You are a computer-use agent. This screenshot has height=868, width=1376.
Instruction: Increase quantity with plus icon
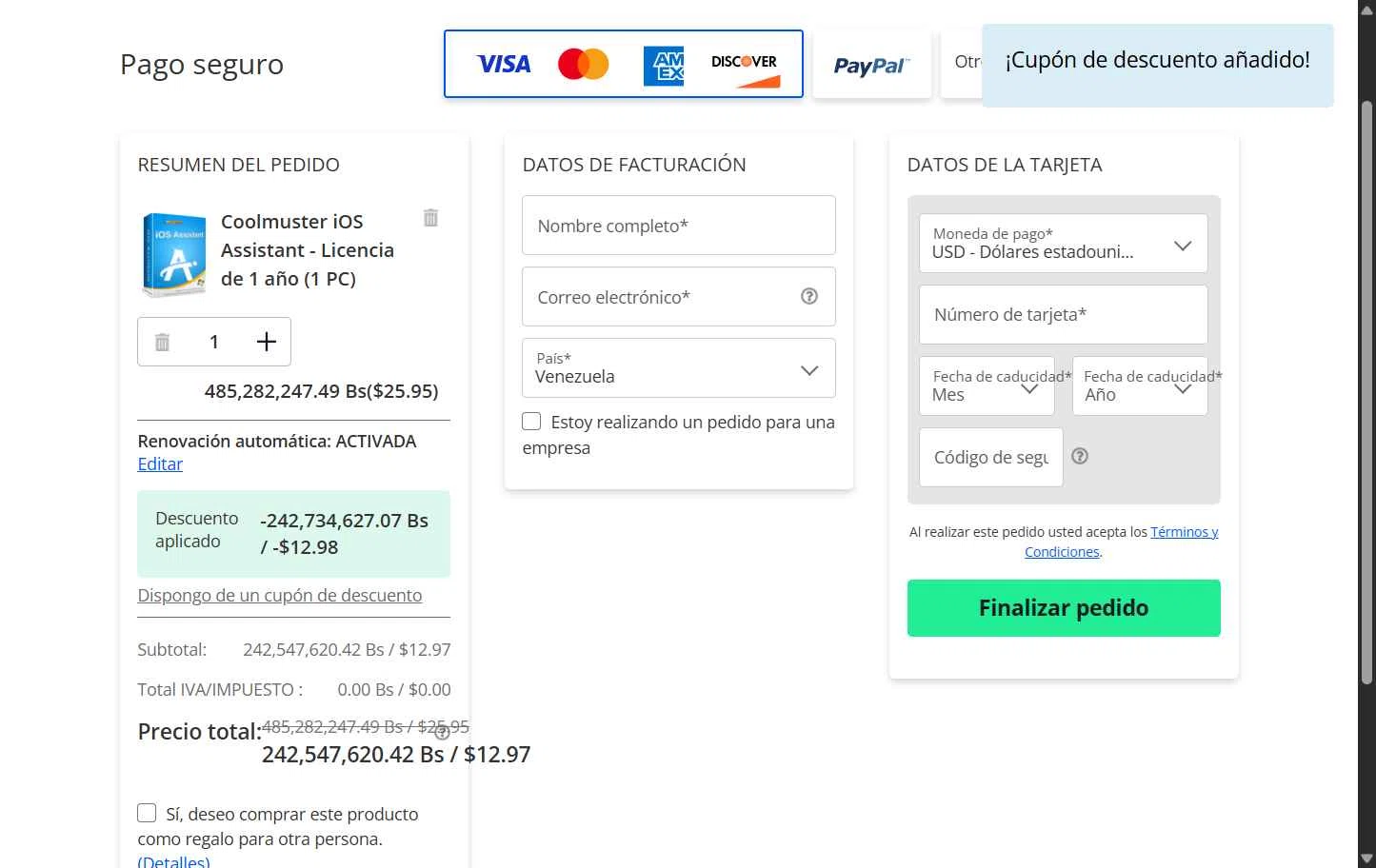[267, 342]
